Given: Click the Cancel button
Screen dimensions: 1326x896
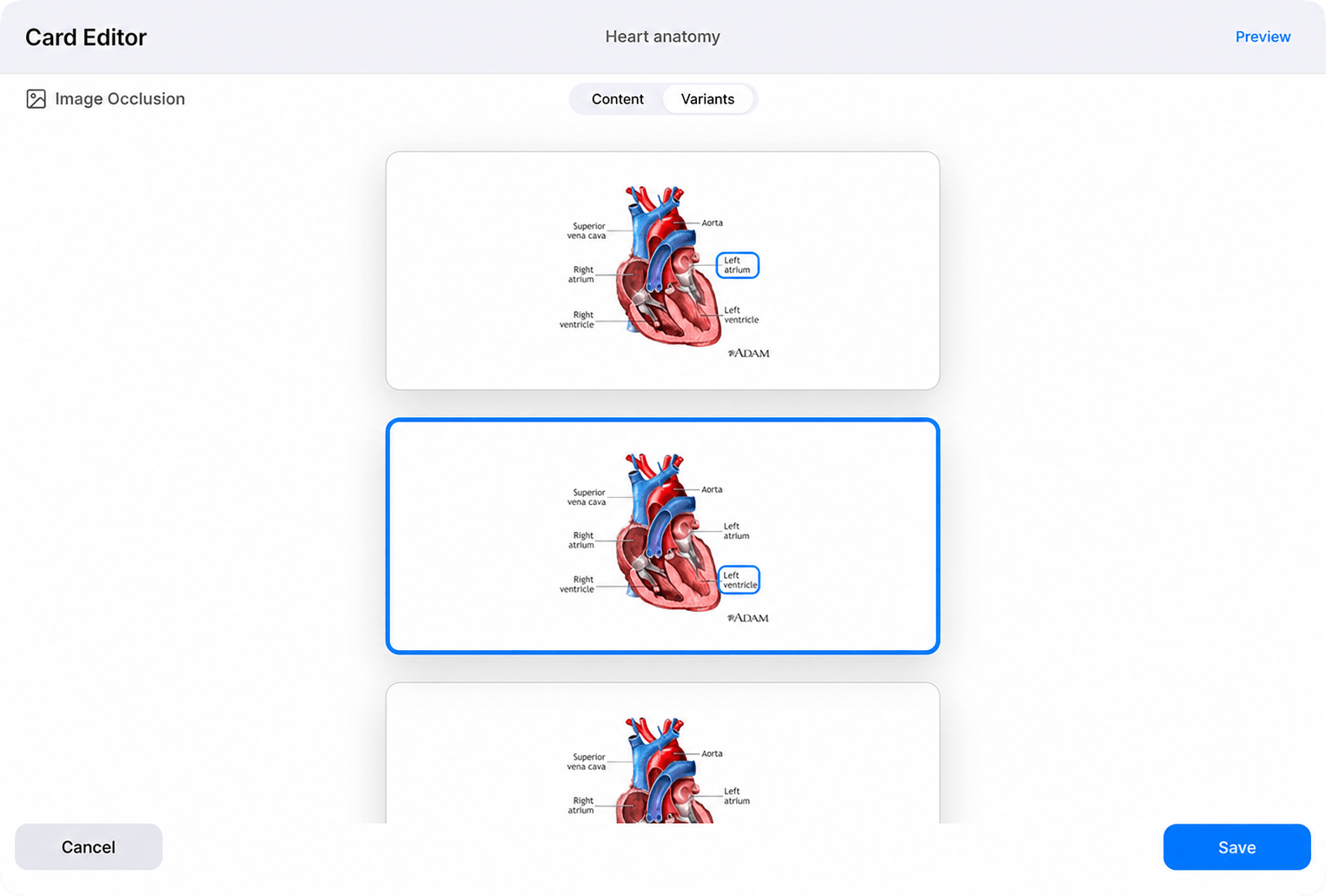Looking at the screenshot, I should (x=89, y=847).
